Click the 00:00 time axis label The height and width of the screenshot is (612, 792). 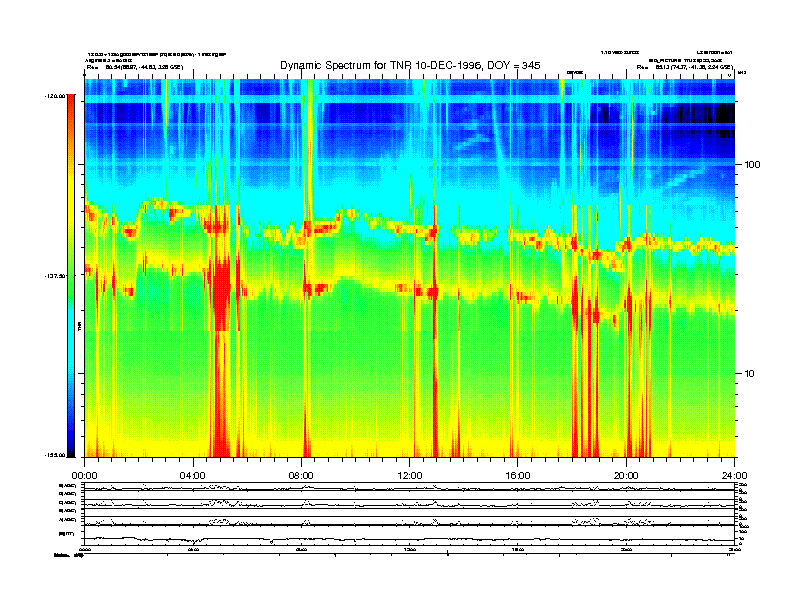(84, 476)
